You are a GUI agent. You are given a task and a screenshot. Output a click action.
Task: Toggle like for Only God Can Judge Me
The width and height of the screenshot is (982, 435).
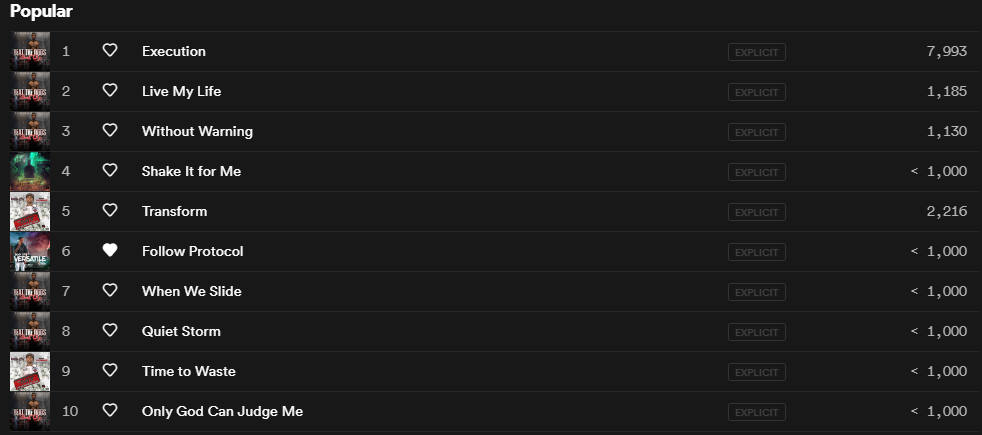click(110, 411)
